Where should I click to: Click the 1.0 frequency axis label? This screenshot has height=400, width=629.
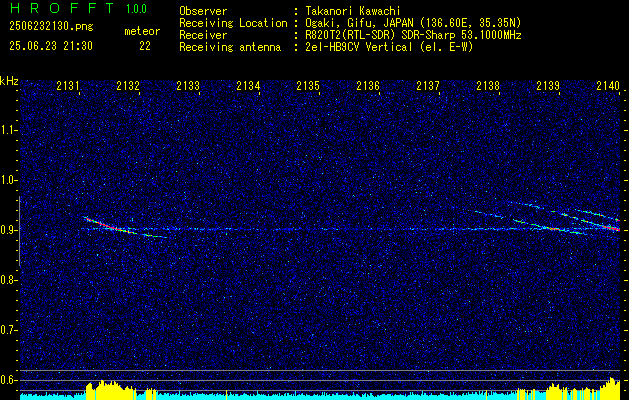click(8, 180)
